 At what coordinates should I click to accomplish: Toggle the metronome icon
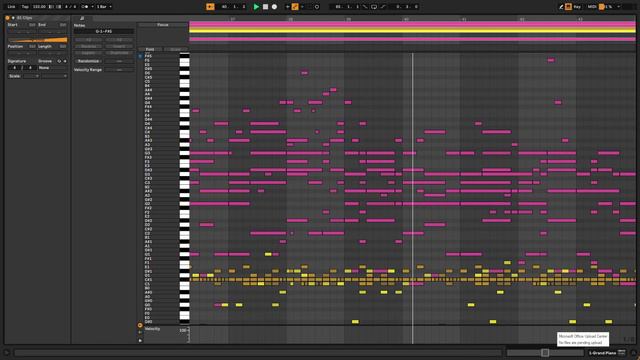click(84, 7)
